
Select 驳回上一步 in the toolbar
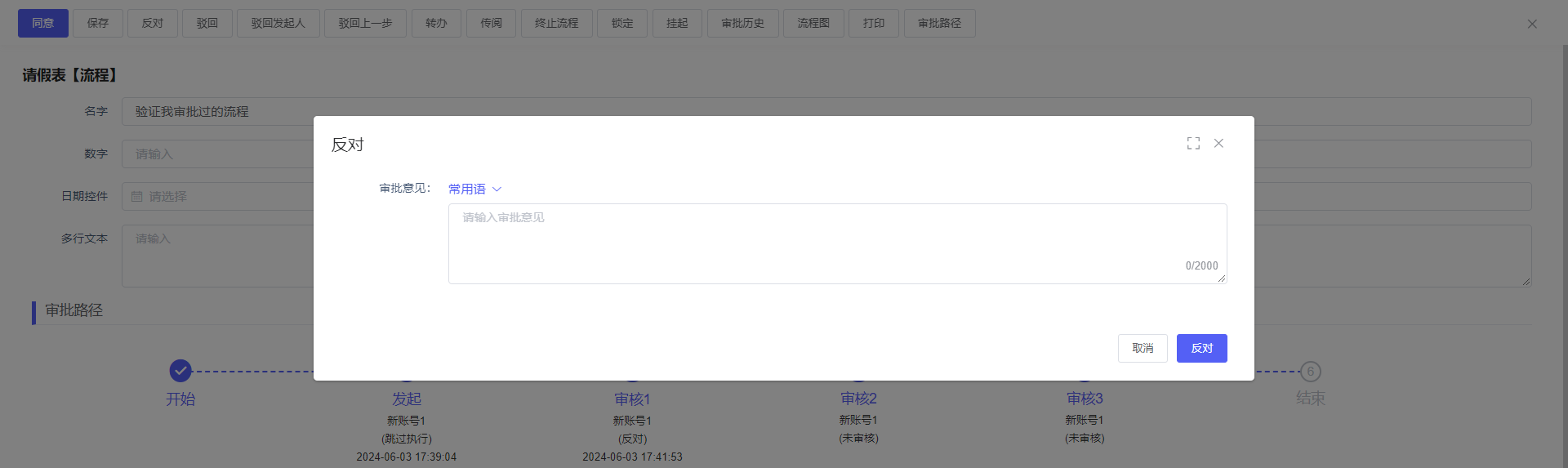click(x=365, y=23)
